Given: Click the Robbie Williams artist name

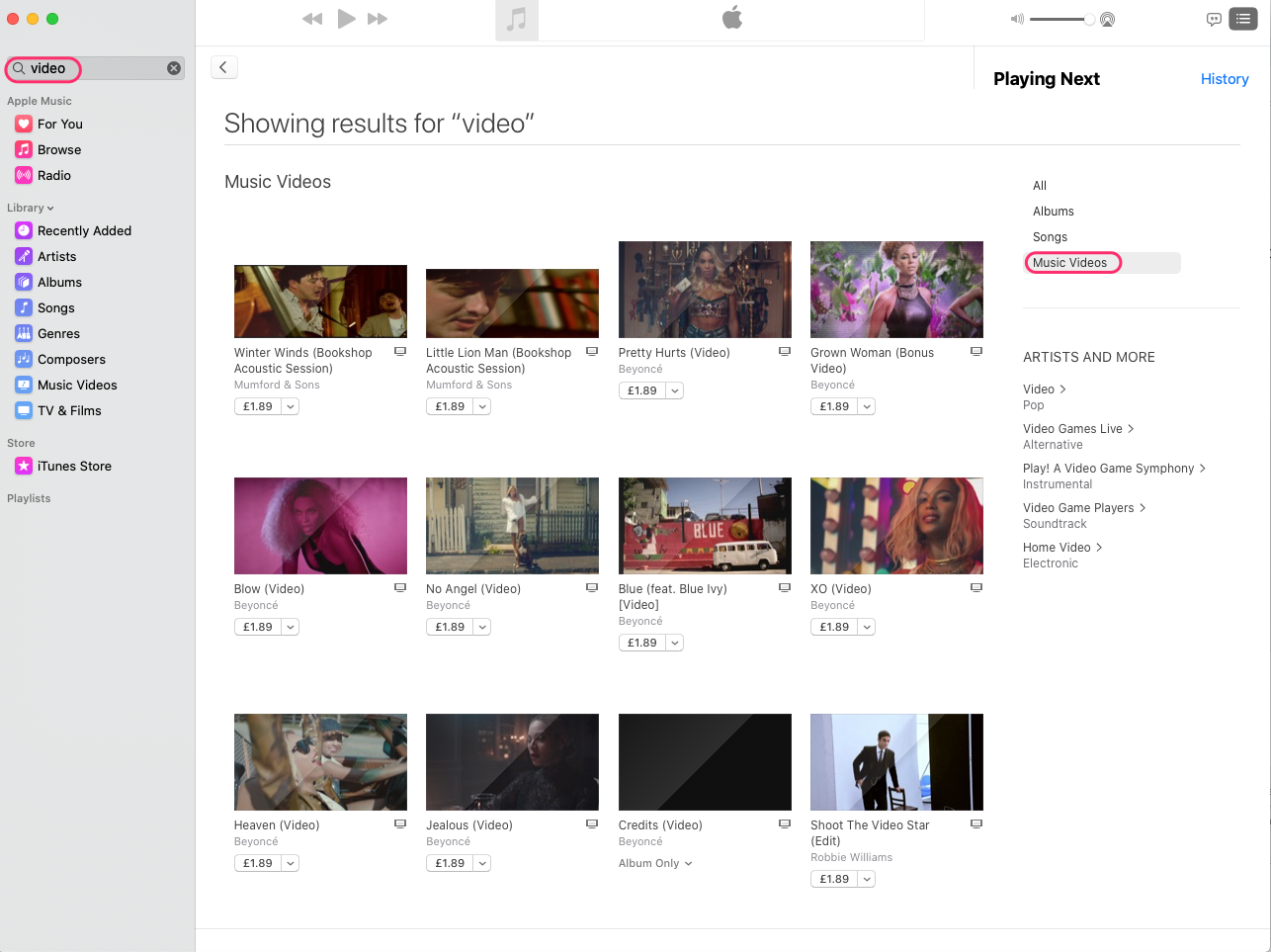Looking at the screenshot, I should [x=851, y=857].
